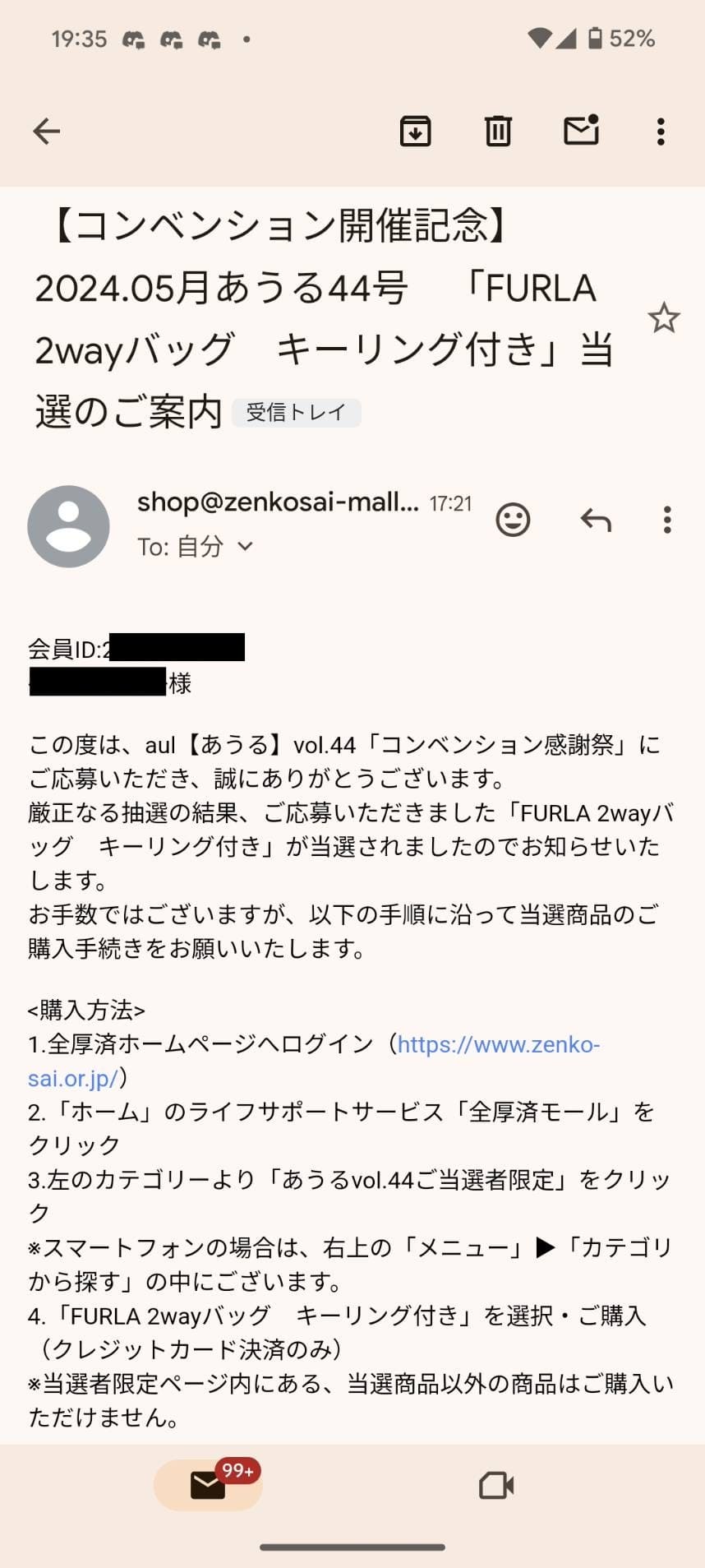Tap the home gesture navigation bar
The image size is (705, 1568).
pos(352,1547)
